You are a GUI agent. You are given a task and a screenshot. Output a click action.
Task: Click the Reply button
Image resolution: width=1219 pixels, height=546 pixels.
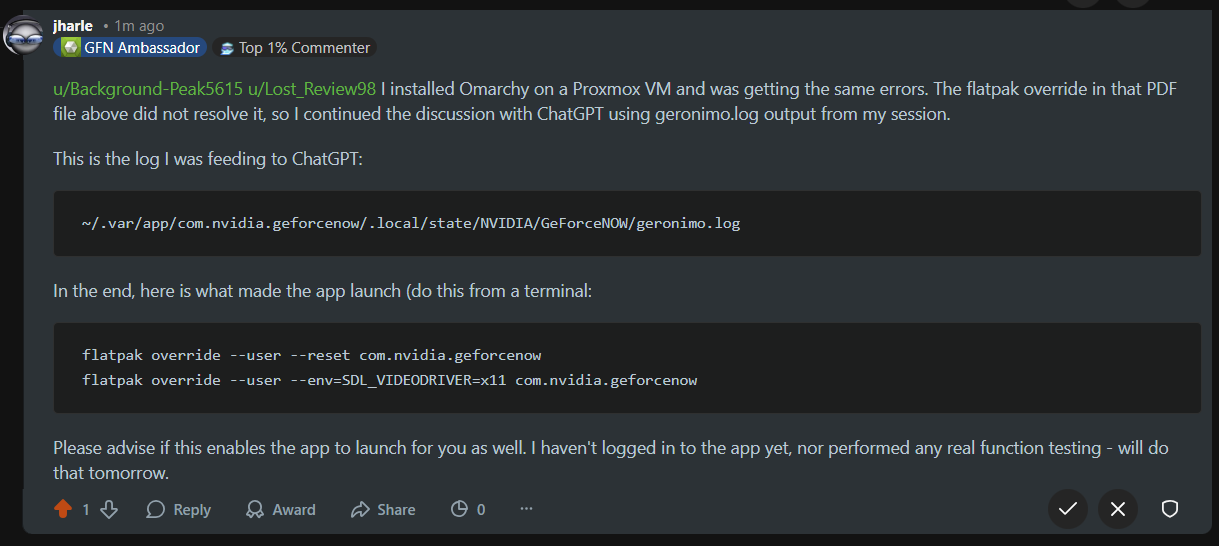(x=178, y=509)
